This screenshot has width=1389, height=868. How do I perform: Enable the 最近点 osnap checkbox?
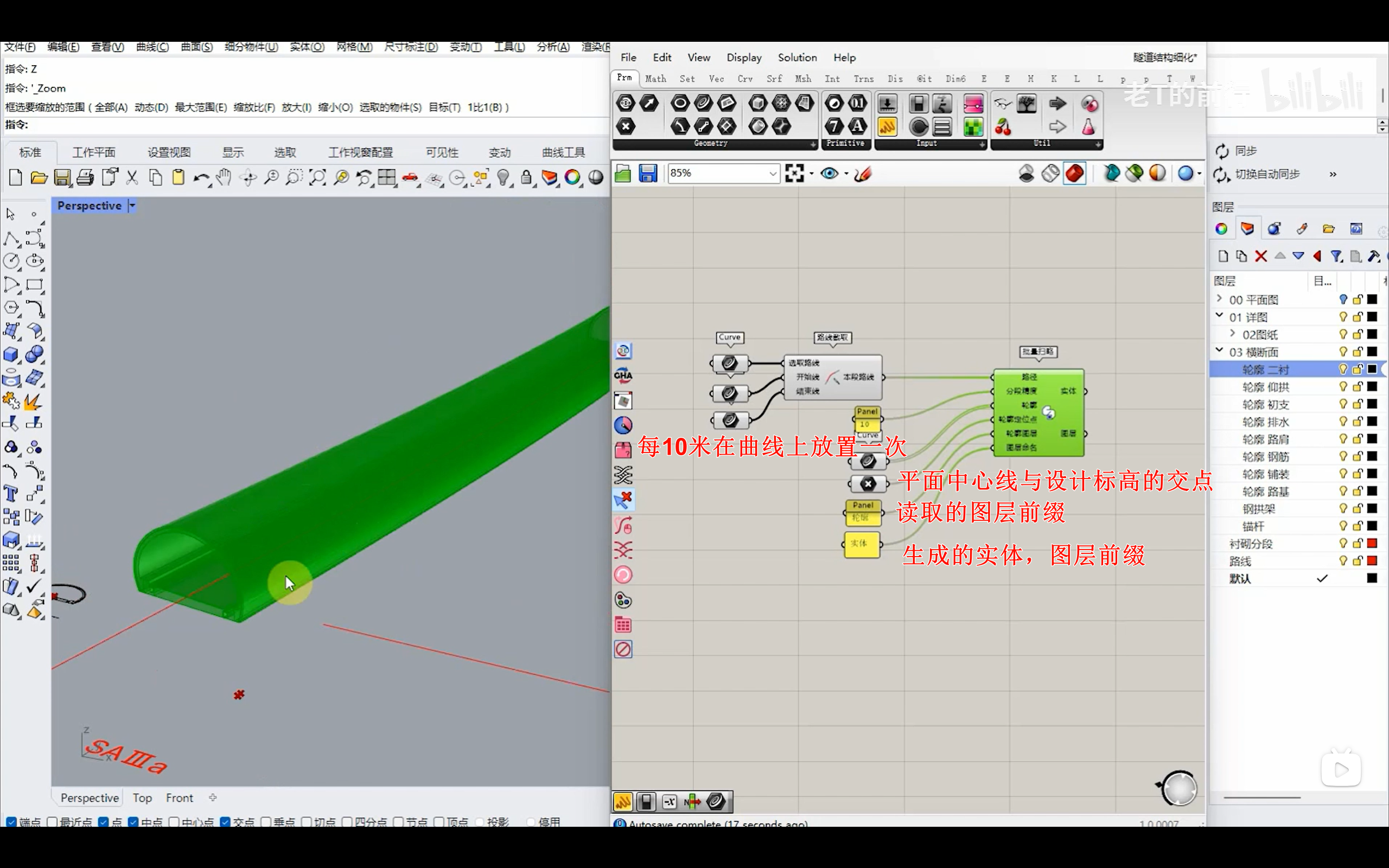point(52,822)
